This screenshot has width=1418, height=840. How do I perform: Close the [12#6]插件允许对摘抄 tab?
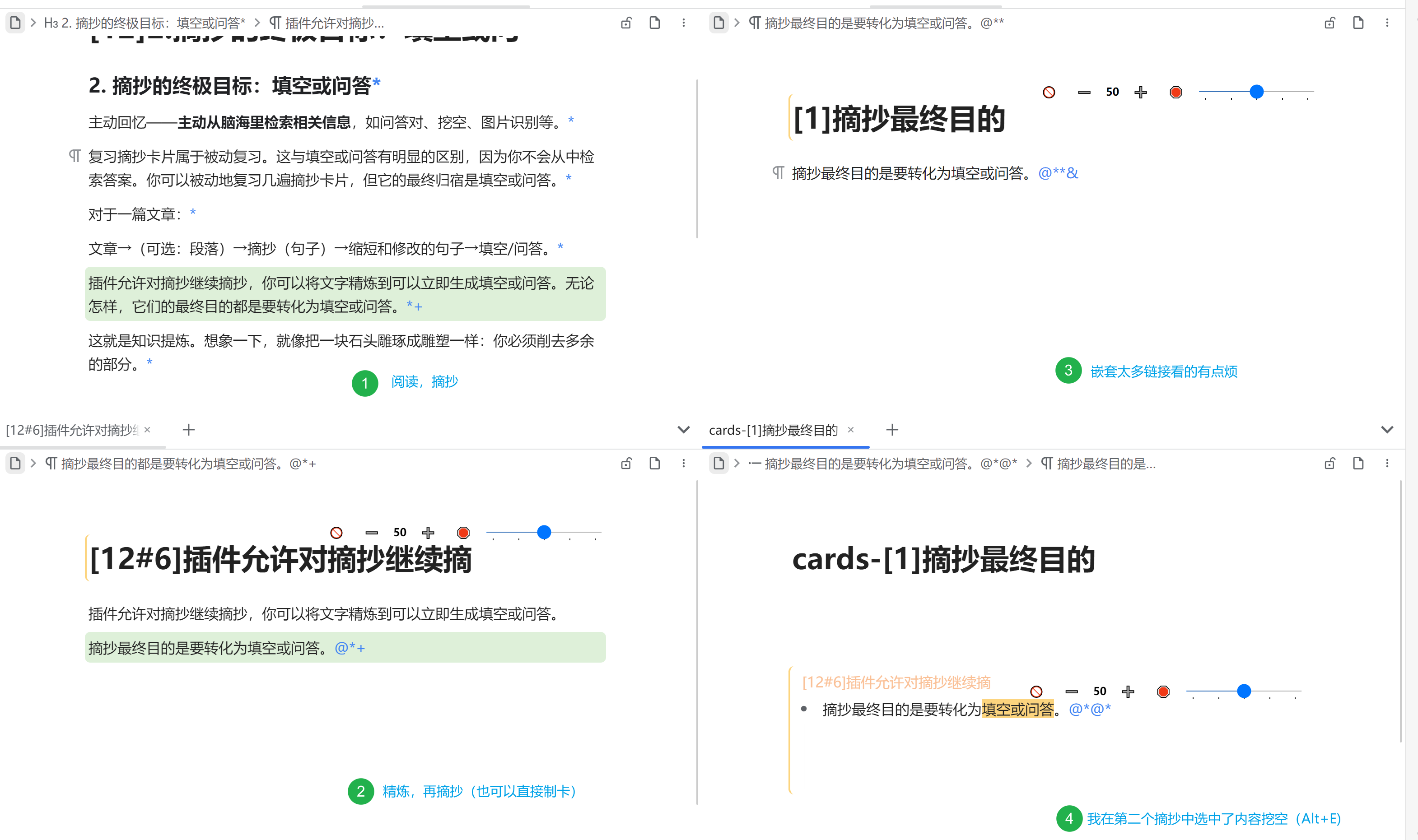pyautogui.click(x=147, y=430)
